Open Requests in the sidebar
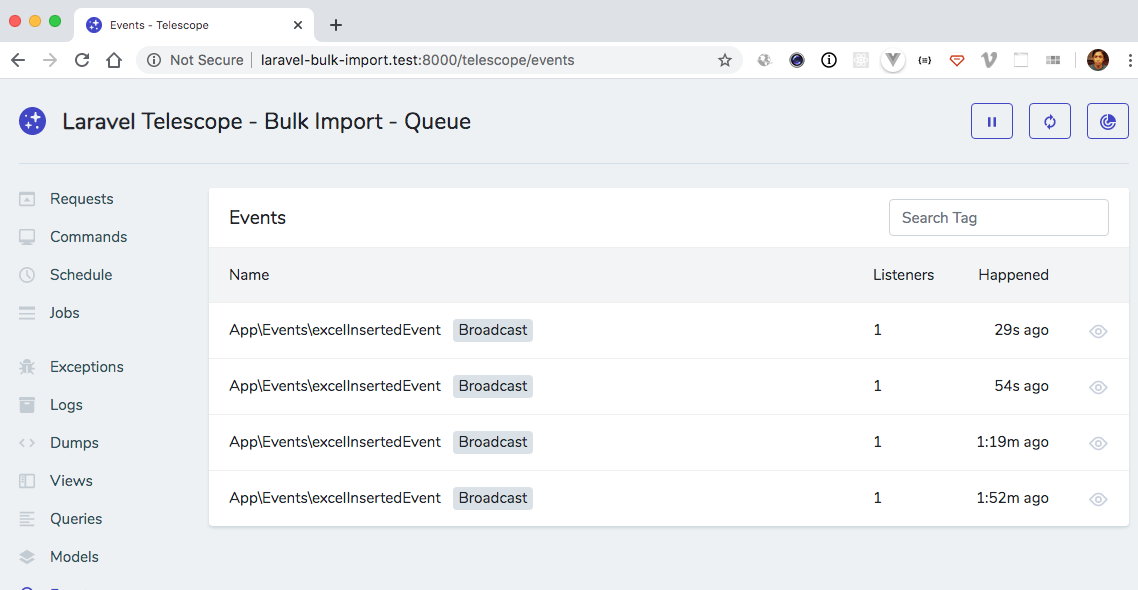 pos(81,199)
